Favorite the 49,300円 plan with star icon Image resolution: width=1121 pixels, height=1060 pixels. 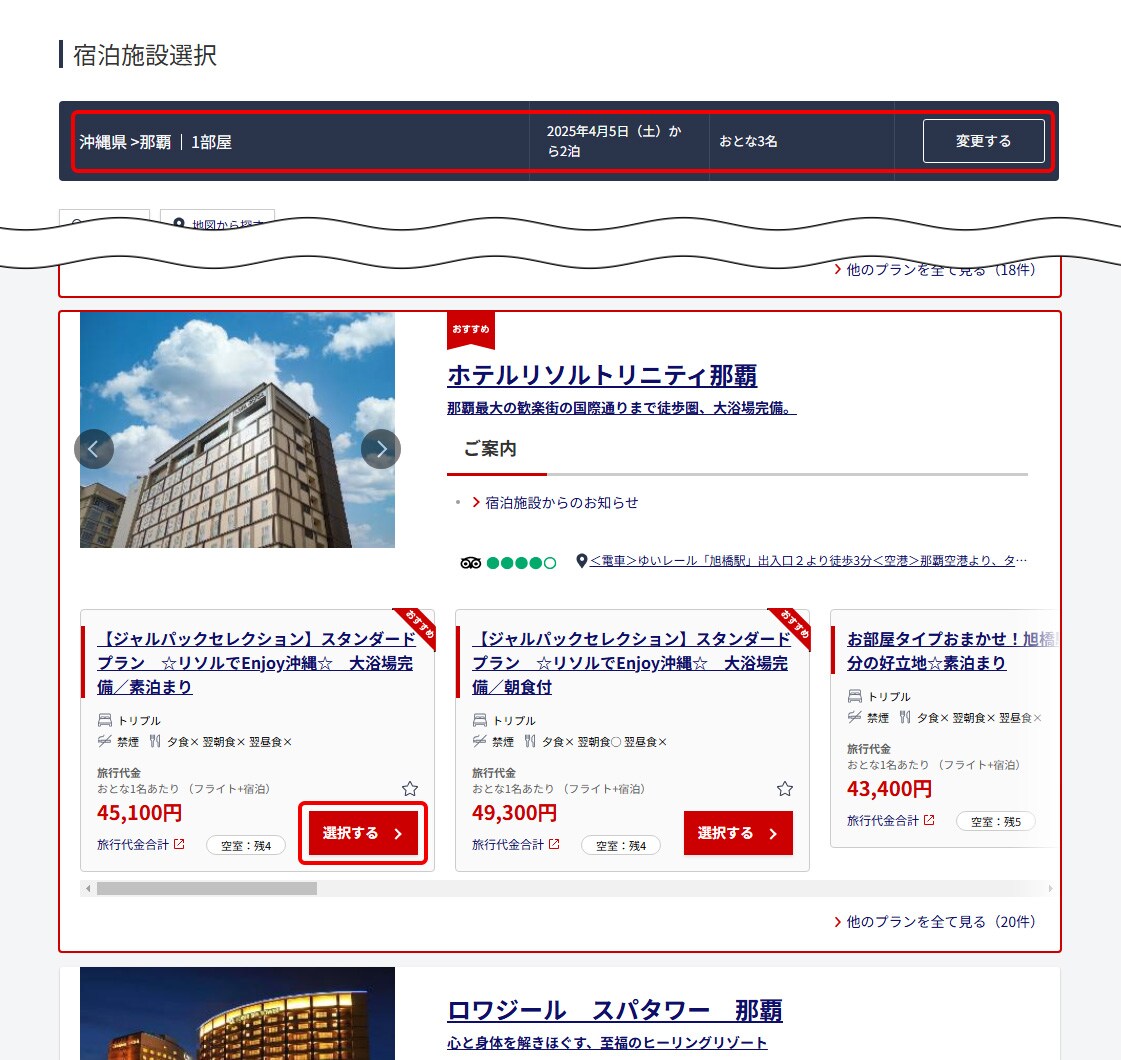(785, 789)
